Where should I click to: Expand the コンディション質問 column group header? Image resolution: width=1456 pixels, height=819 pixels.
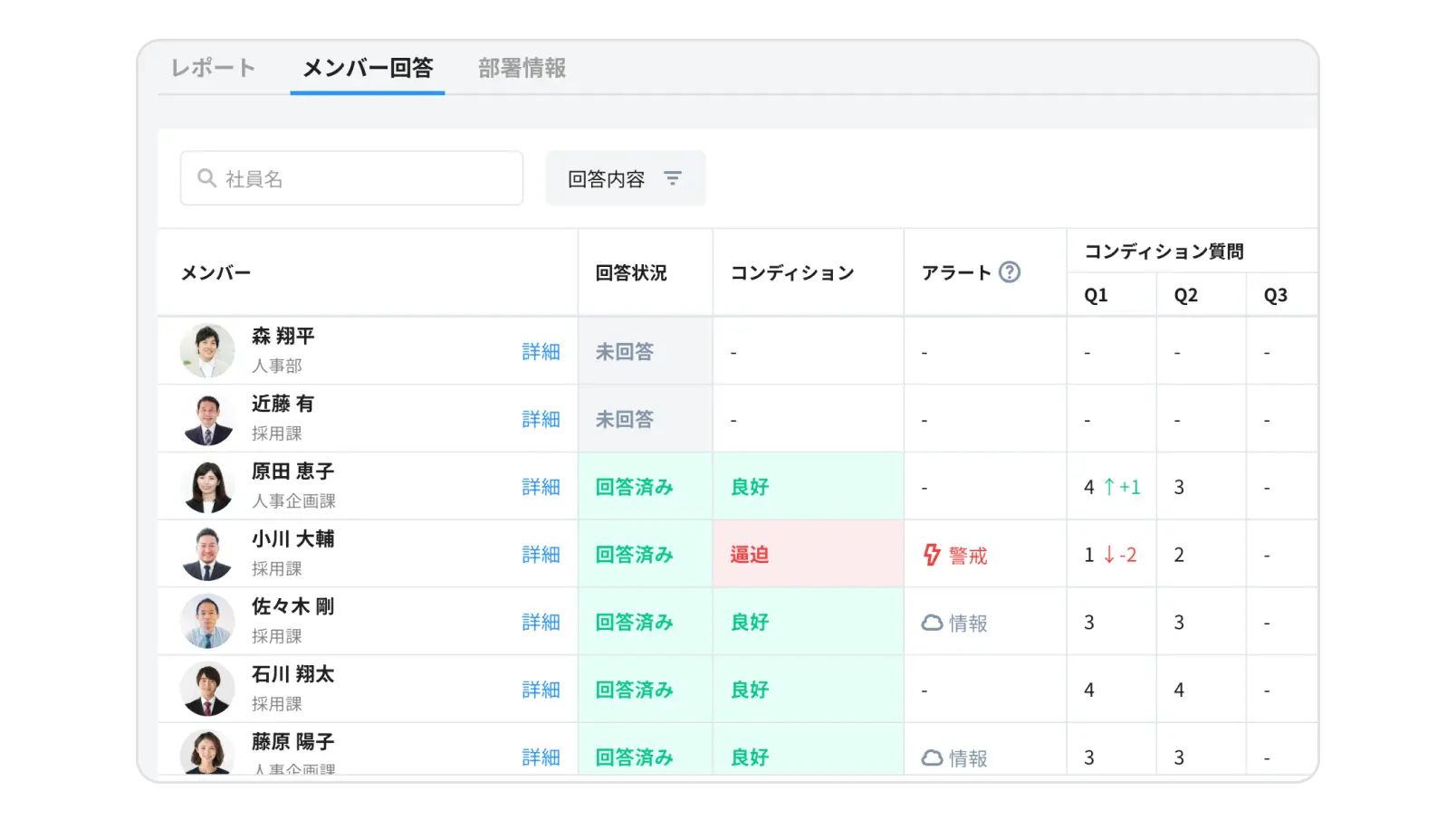1163,251
